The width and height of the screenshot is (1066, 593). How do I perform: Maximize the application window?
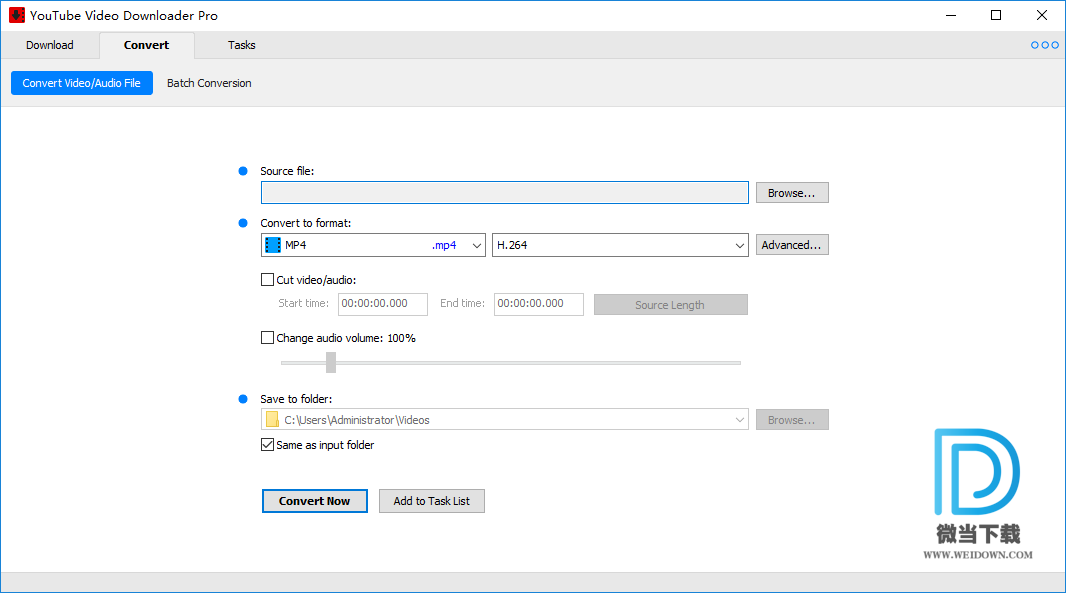point(996,15)
